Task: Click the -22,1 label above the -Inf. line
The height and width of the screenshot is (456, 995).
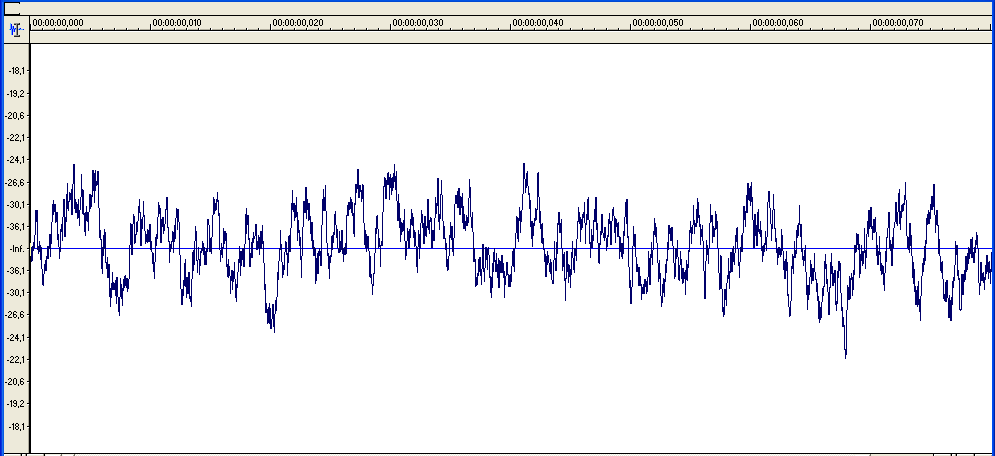Action: point(17,138)
